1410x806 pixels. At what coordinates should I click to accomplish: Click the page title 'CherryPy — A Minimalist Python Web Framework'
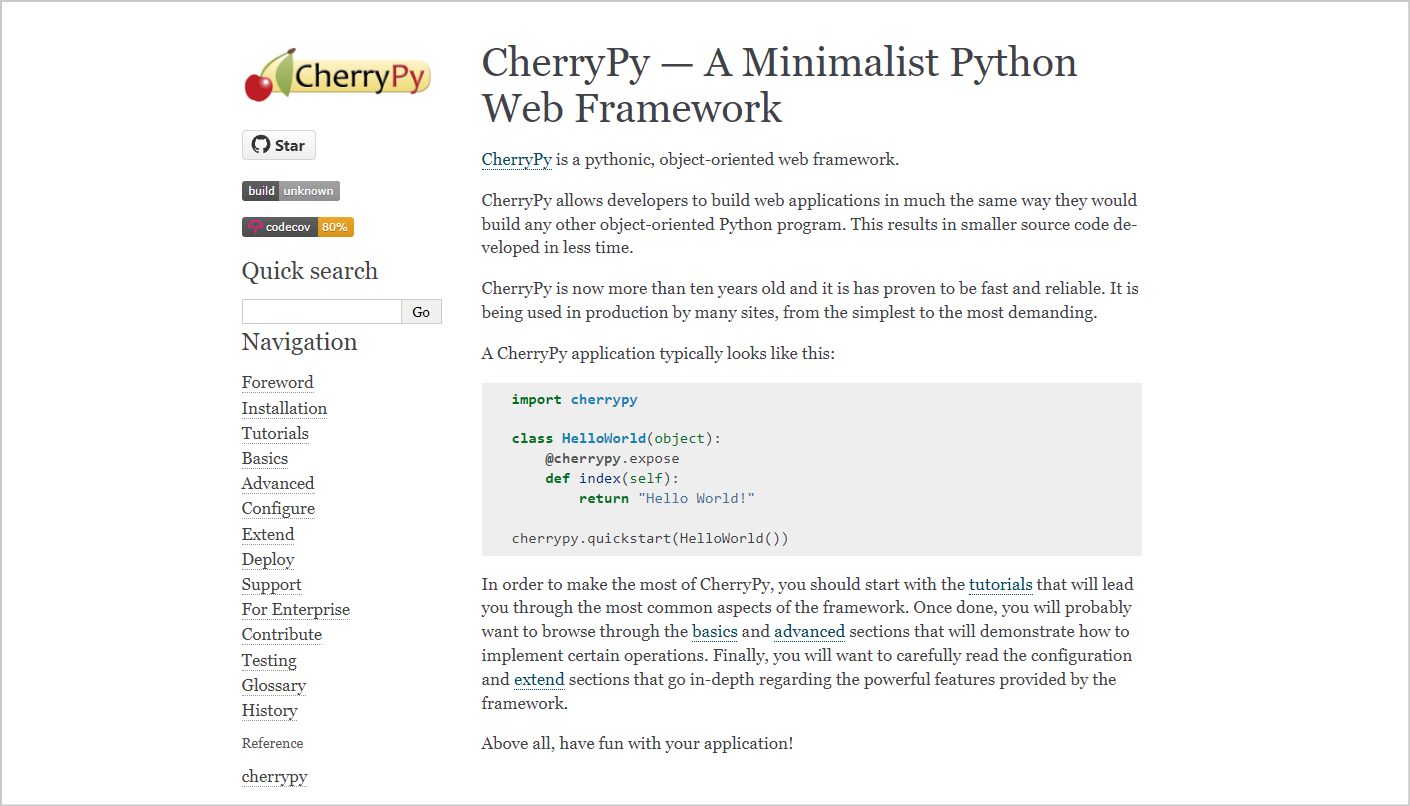[779, 85]
